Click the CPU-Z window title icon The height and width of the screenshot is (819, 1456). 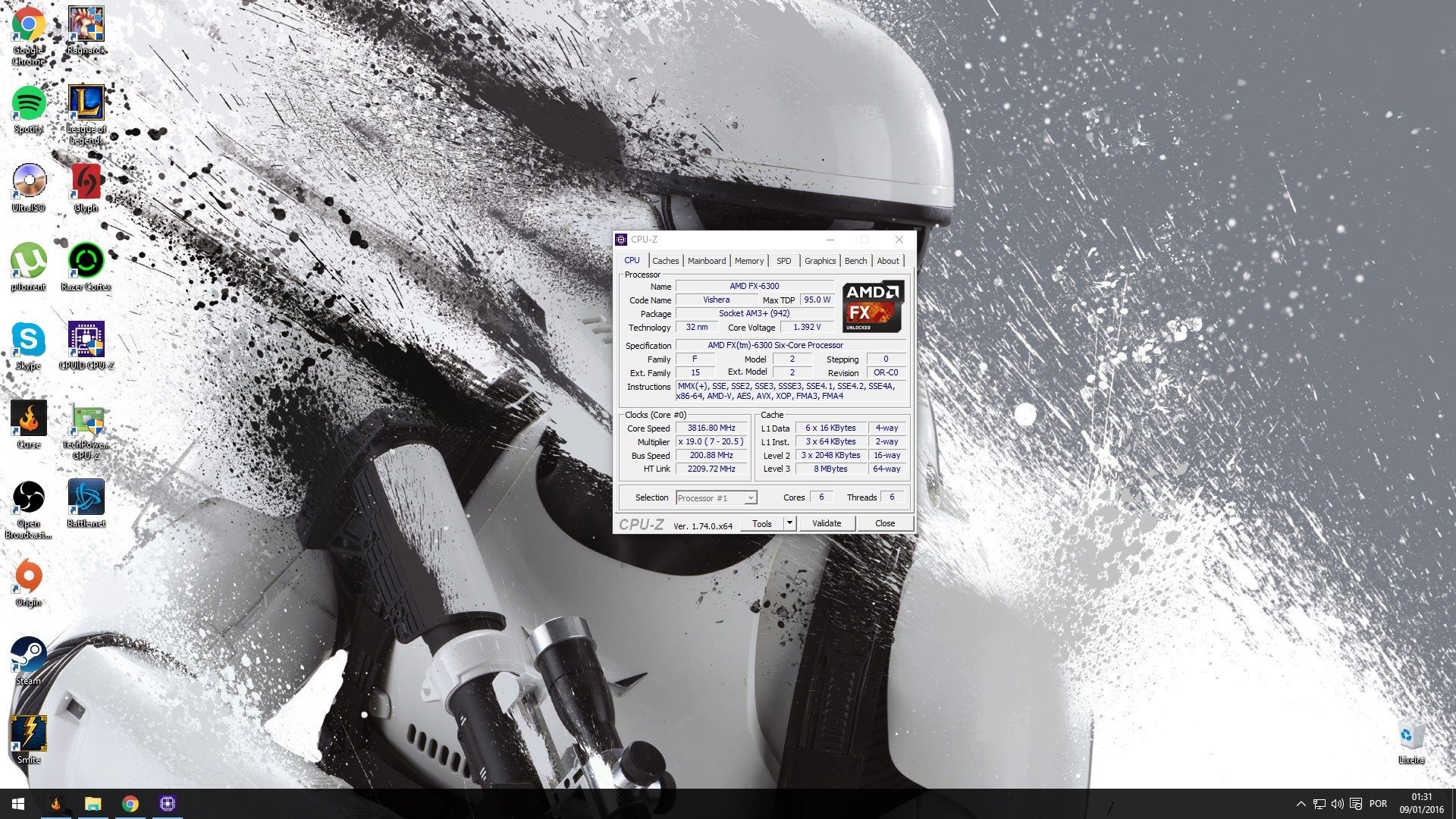click(x=621, y=240)
